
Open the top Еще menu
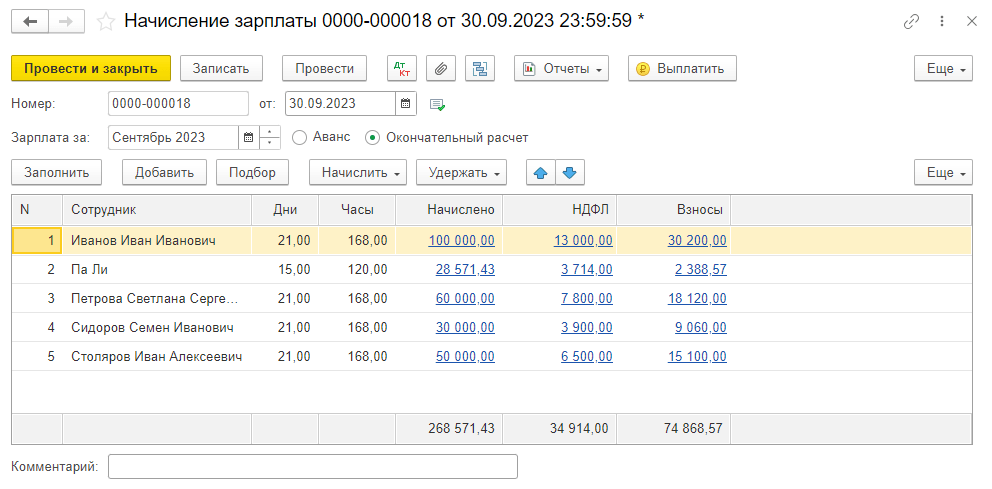click(x=943, y=68)
